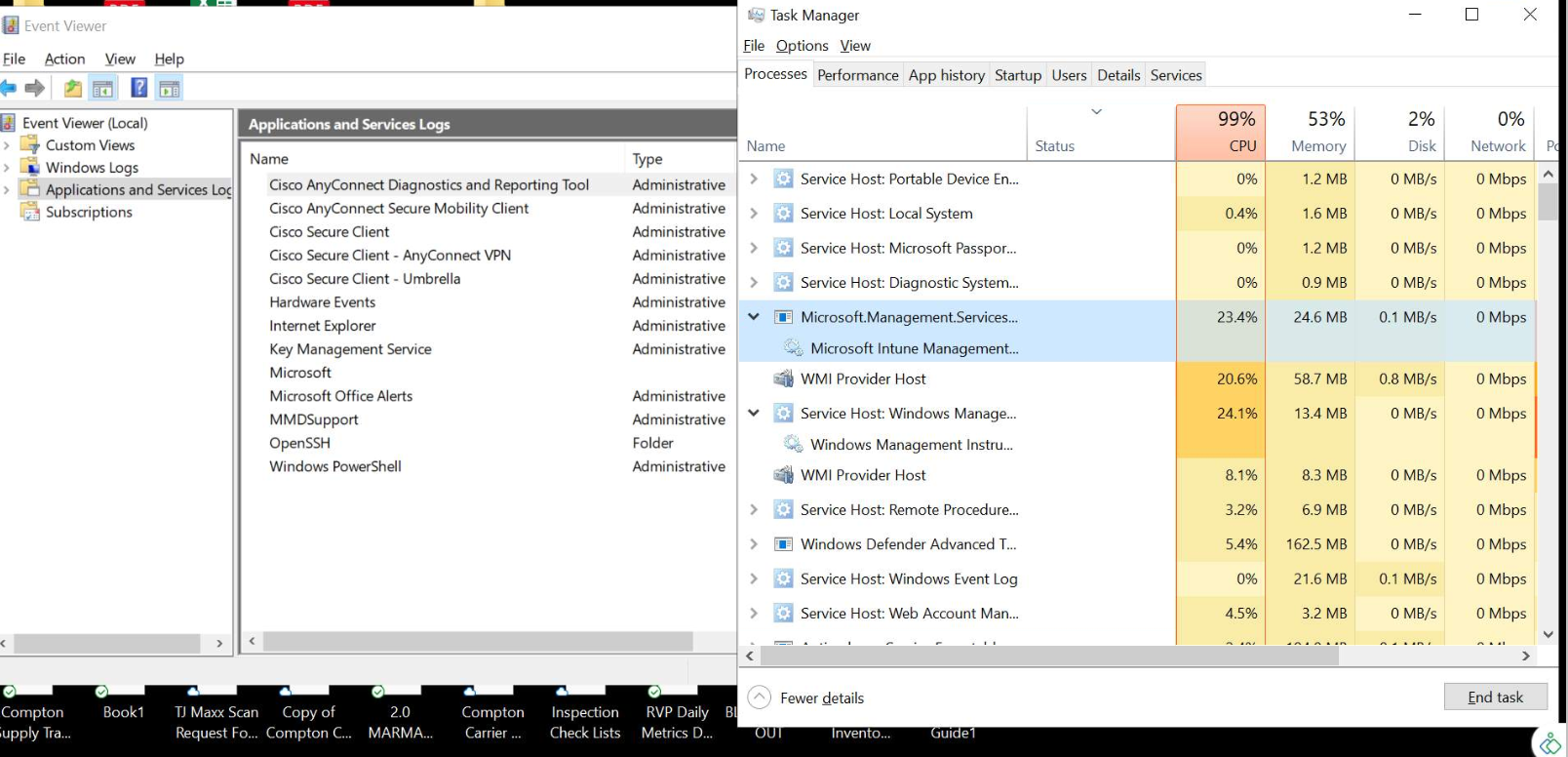The width and height of the screenshot is (1568, 757).
Task: Toggle the action pane icon in toolbar
Action: 170,89
